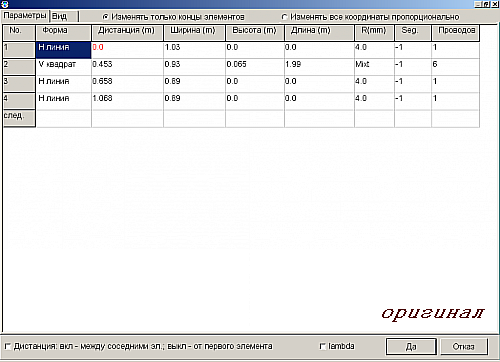This screenshot has height=362, width=500.
Task: Click the Mixt radius cell
Action: coord(374,67)
